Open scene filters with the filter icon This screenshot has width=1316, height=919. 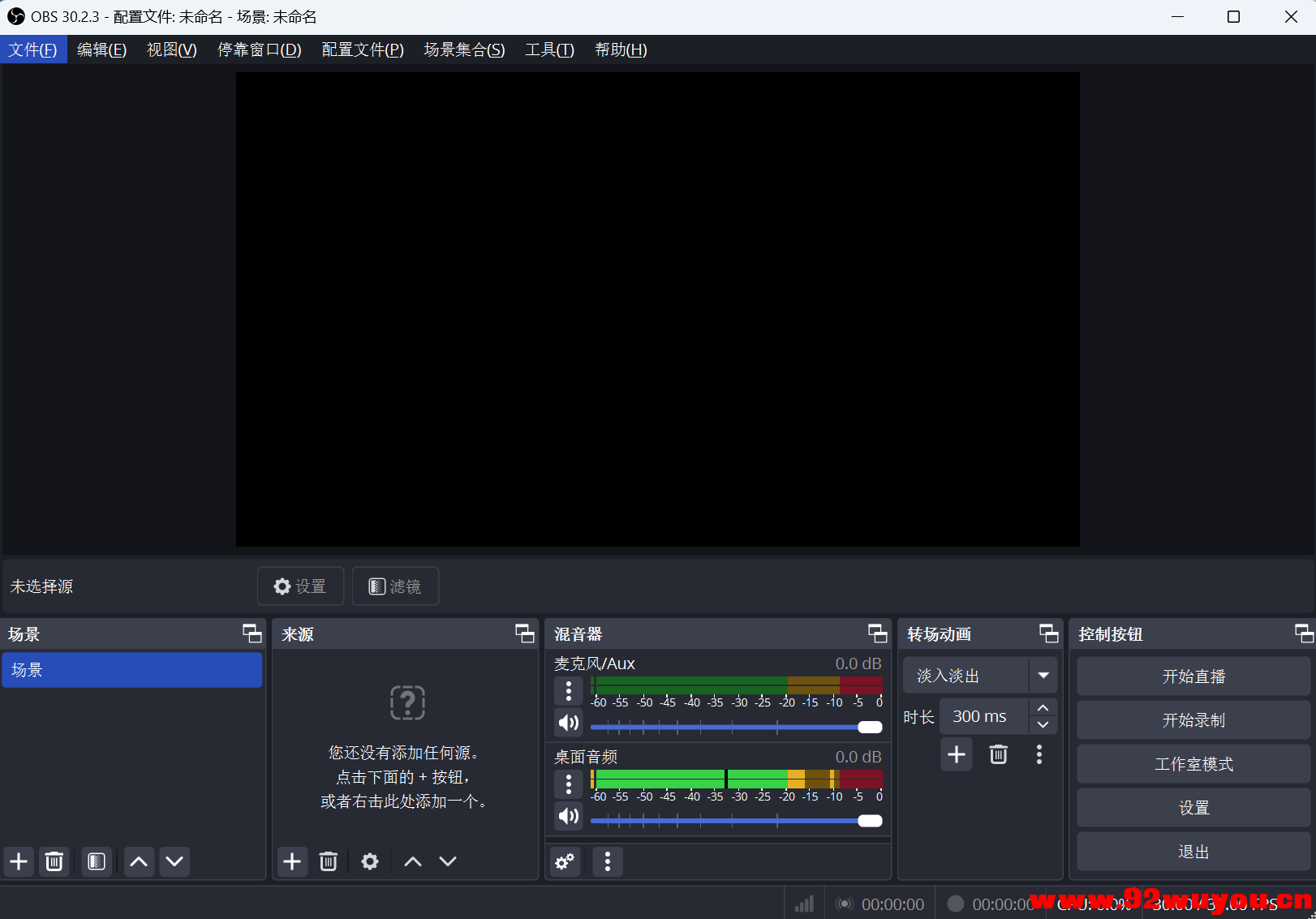pyautogui.click(x=97, y=861)
